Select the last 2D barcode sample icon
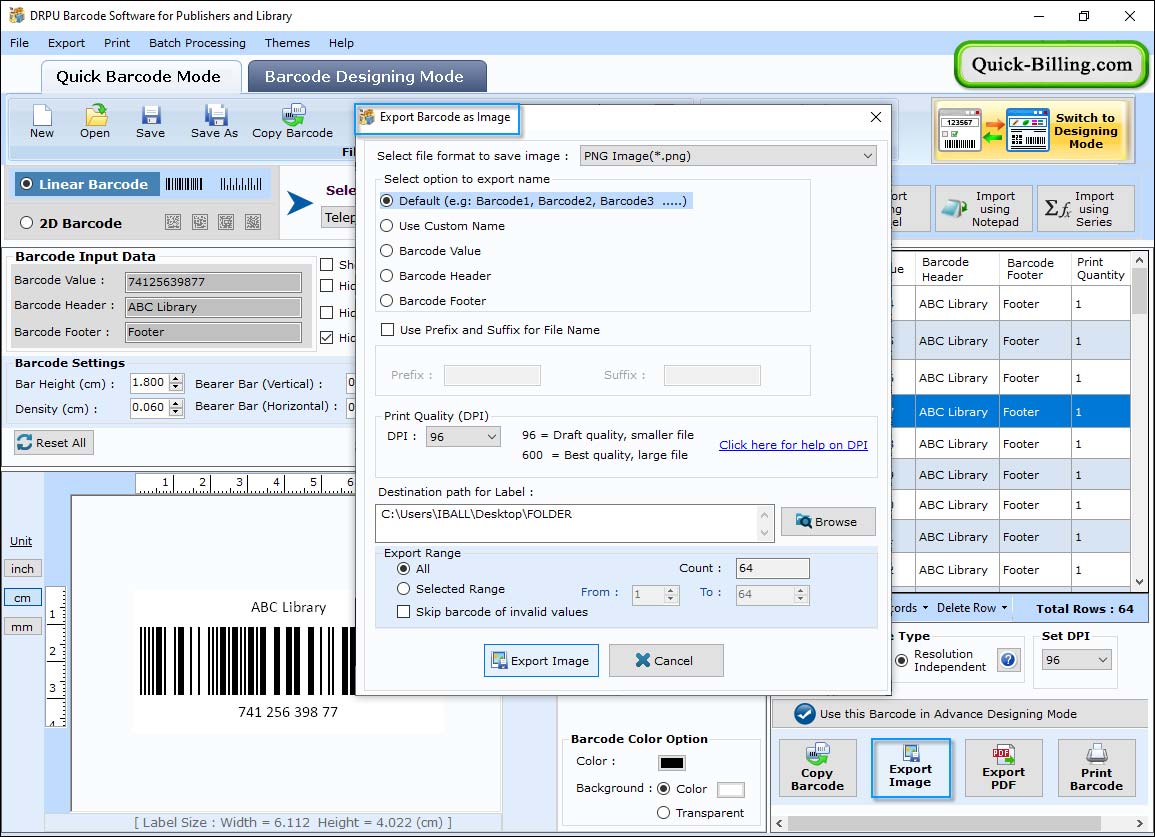The image size is (1155, 837). [253, 222]
